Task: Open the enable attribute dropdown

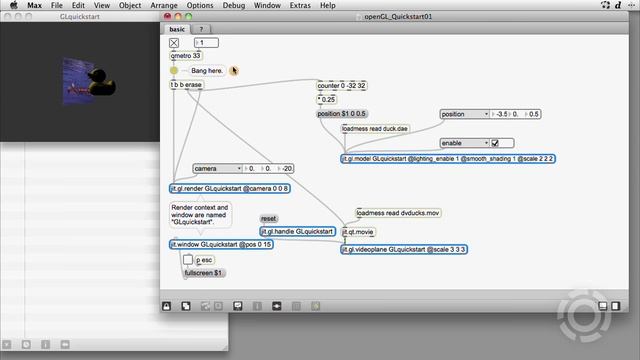Action: point(464,143)
